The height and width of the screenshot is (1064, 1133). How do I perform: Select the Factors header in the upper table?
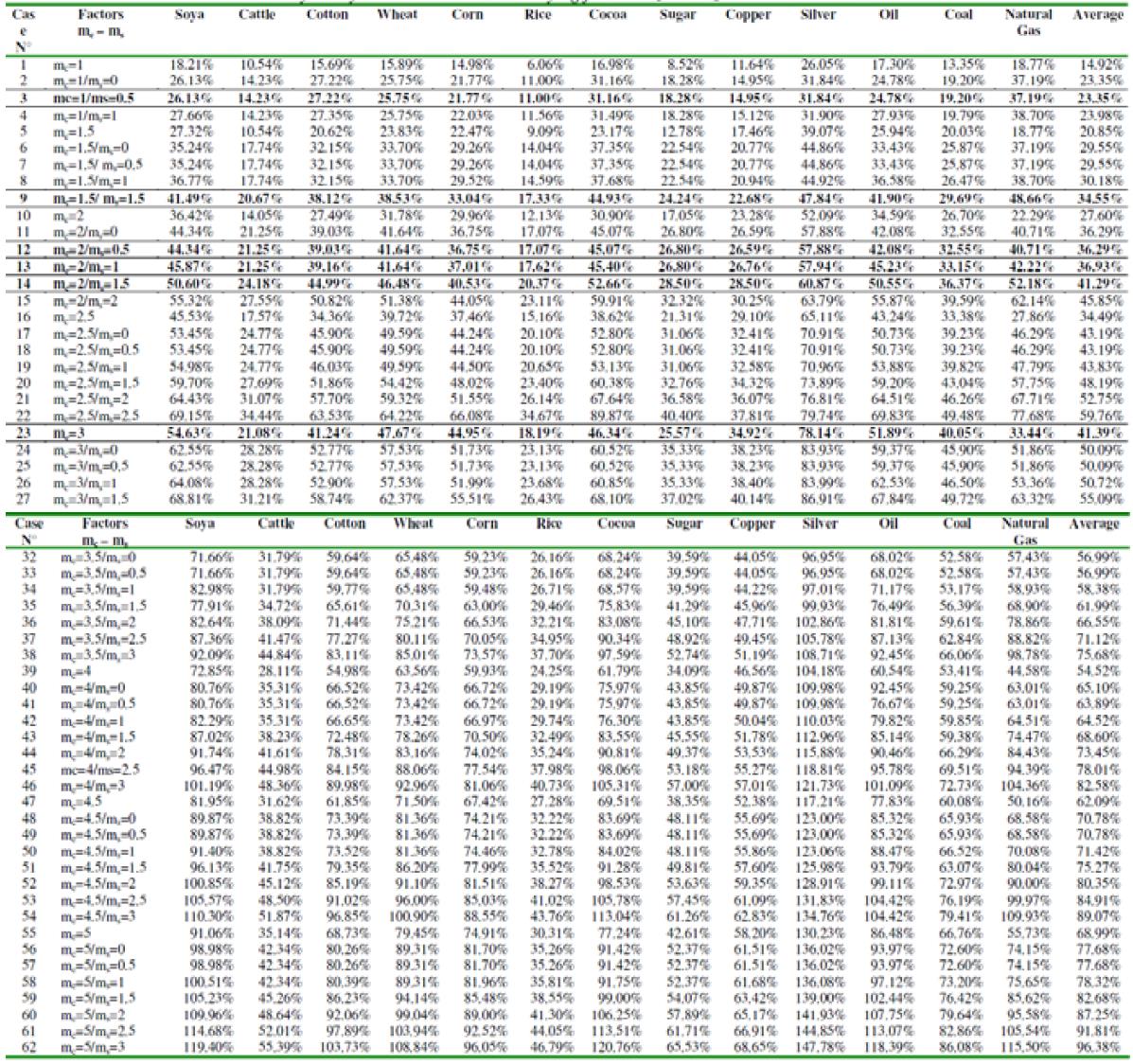point(102,15)
